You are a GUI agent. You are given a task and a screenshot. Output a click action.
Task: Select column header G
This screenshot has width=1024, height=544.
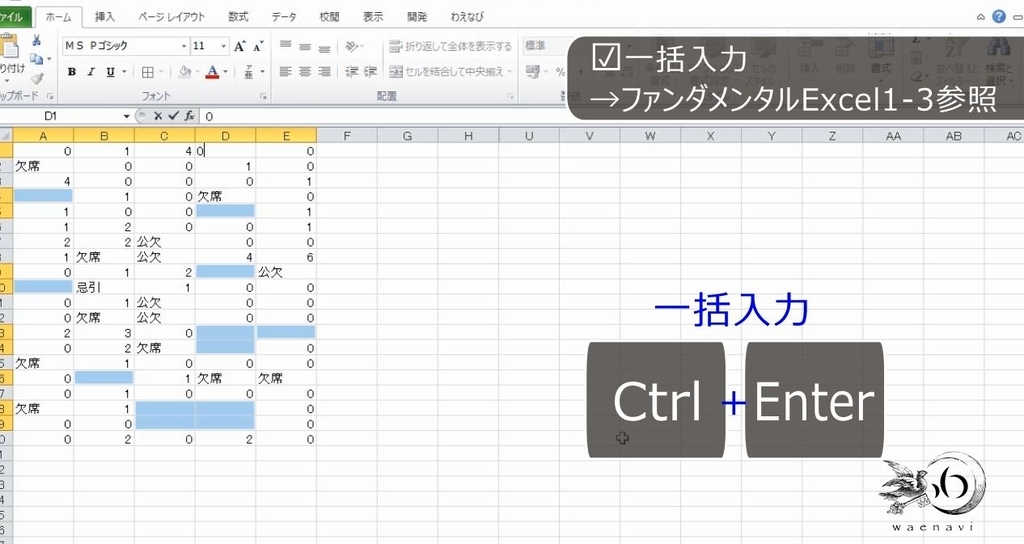click(x=408, y=136)
